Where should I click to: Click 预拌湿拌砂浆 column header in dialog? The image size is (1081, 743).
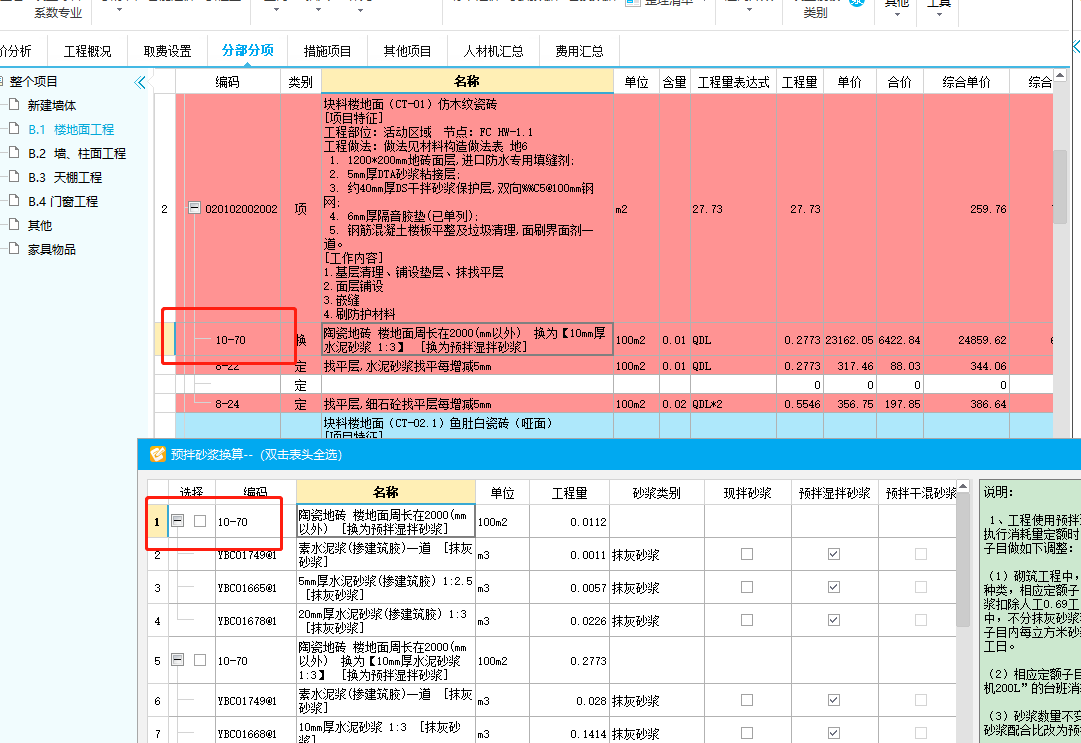point(834,493)
